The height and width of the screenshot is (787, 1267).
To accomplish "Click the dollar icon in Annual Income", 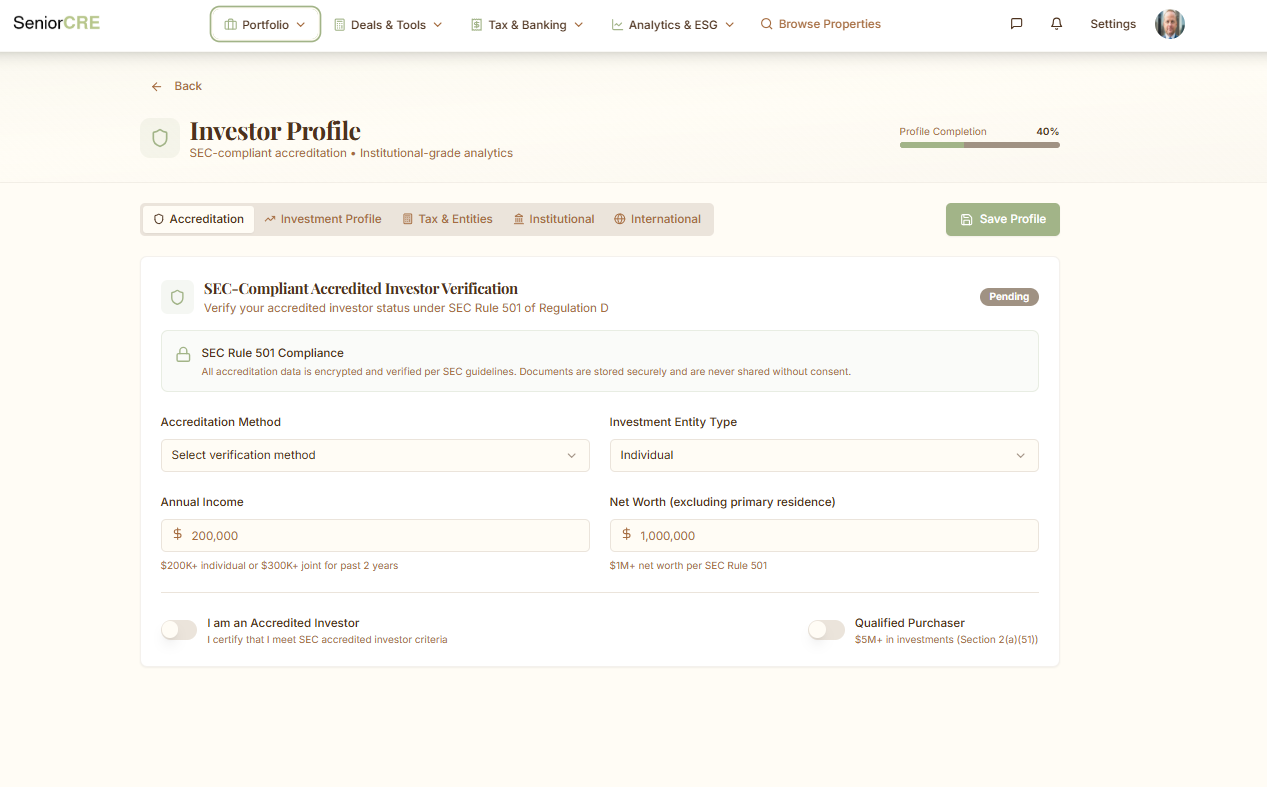I will (178, 535).
